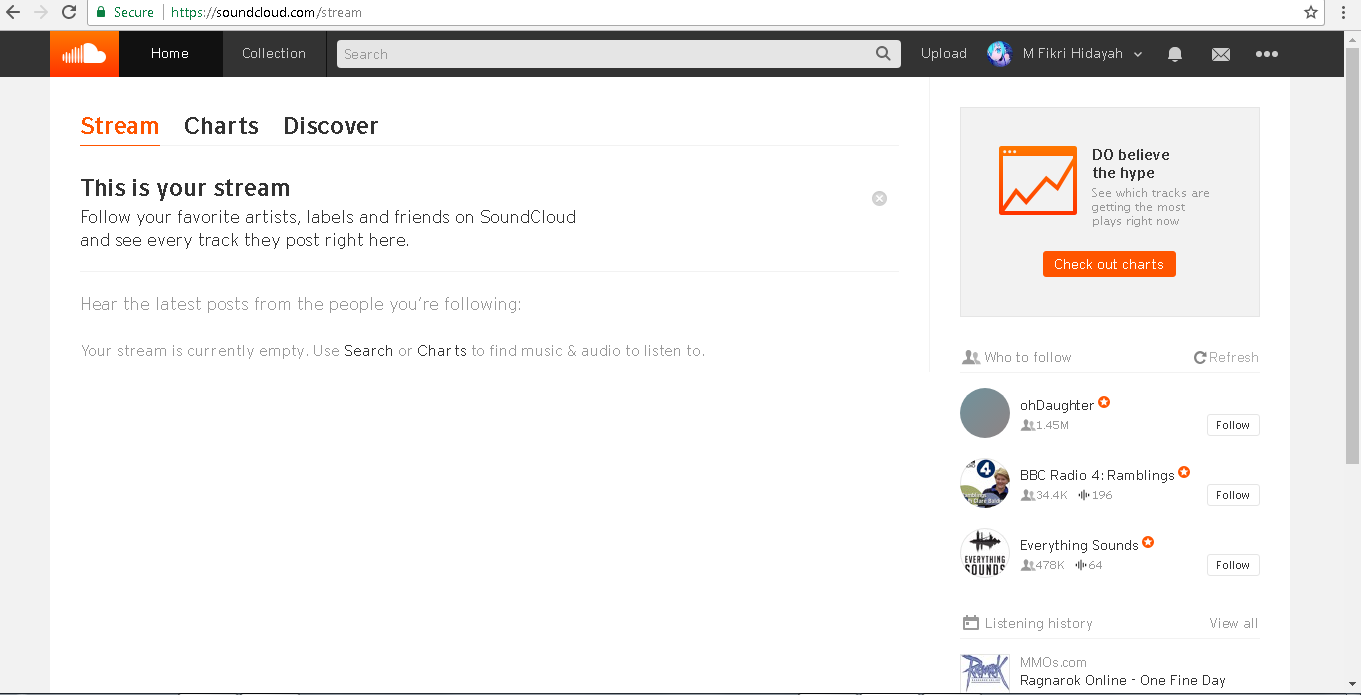The width and height of the screenshot is (1361, 695).
Task: Go back in browser
Action: 13,12
